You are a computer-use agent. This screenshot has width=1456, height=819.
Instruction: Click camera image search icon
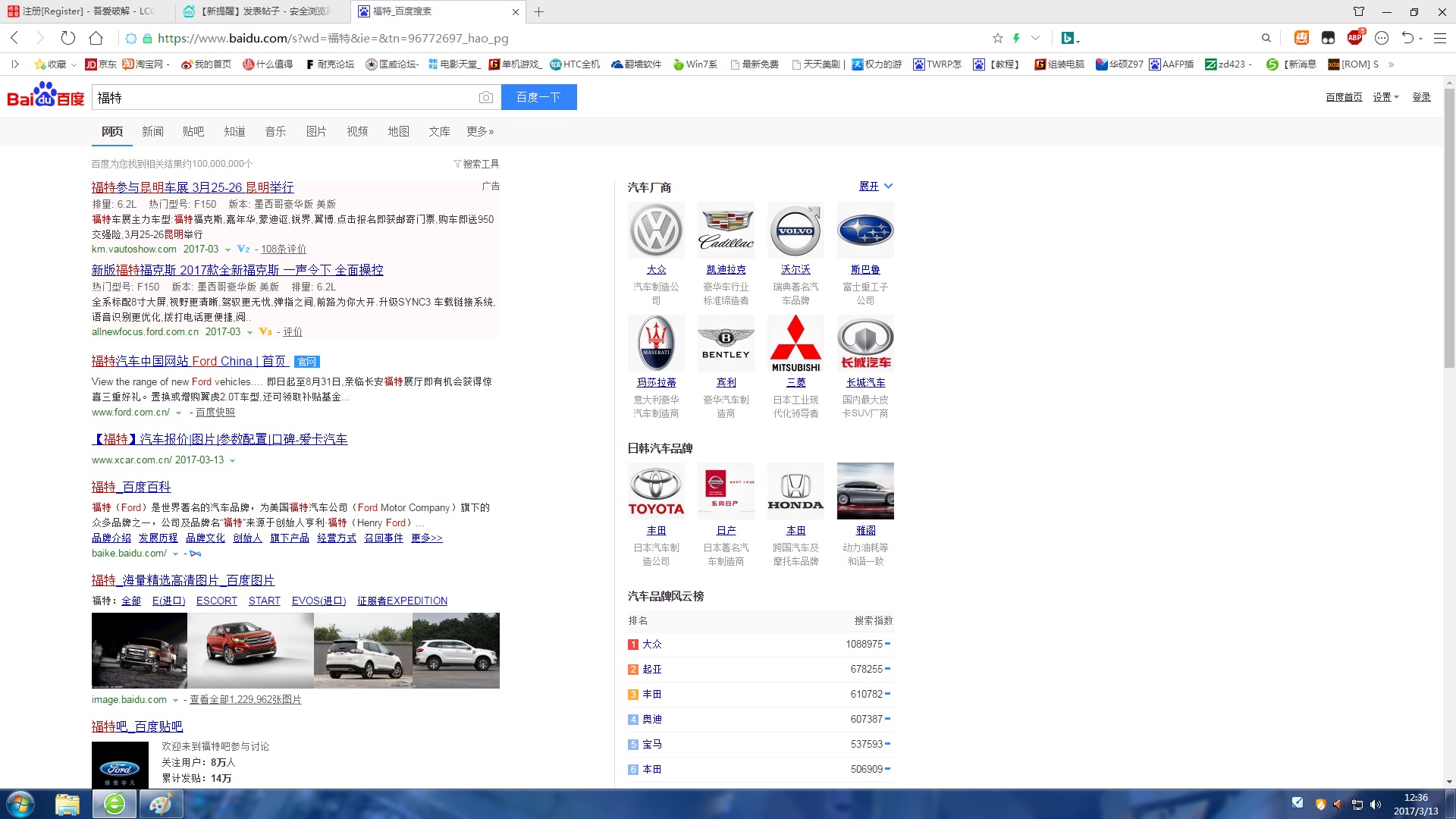tap(486, 97)
